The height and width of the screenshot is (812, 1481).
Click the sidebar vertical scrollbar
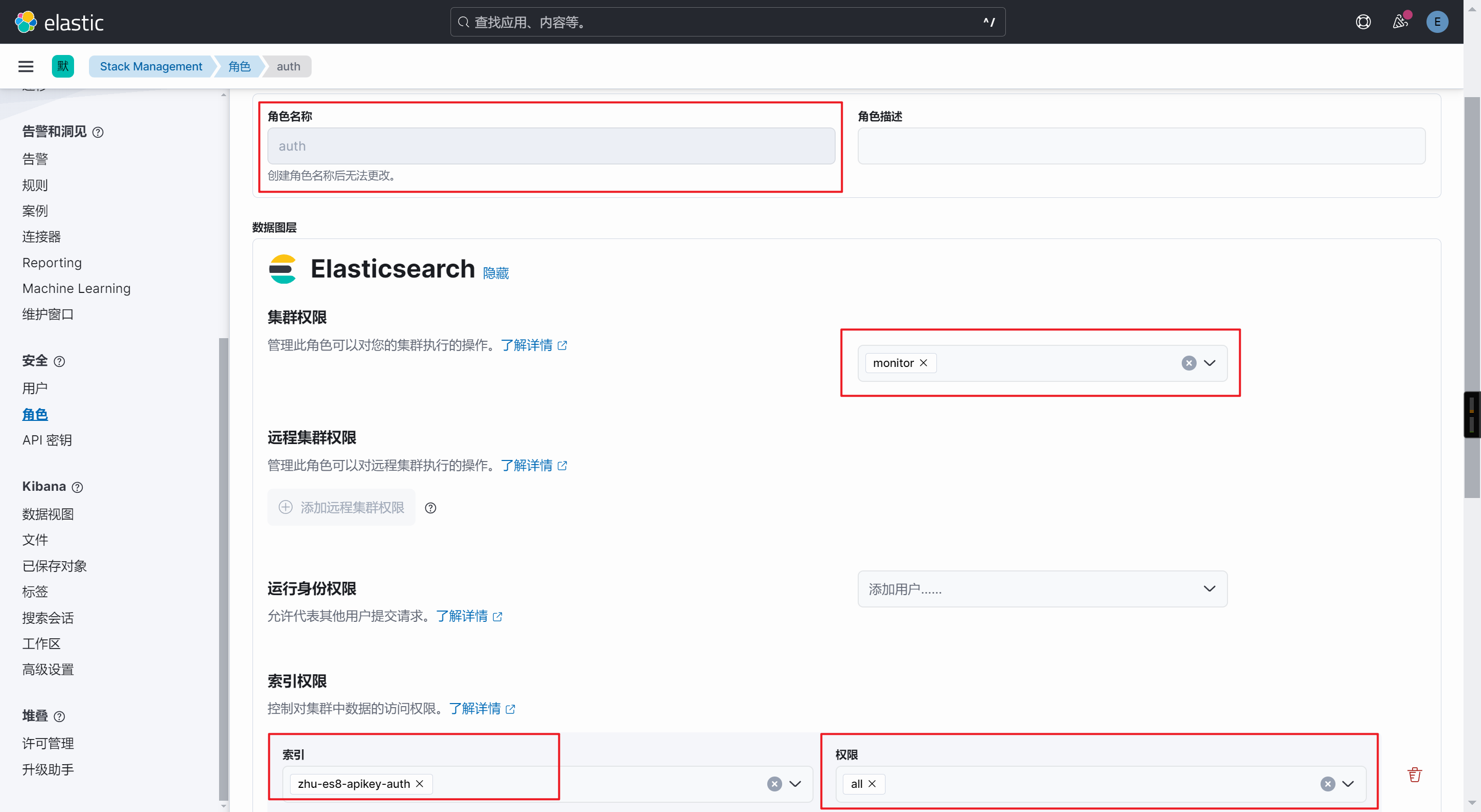pyautogui.click(x=223, y=569)
